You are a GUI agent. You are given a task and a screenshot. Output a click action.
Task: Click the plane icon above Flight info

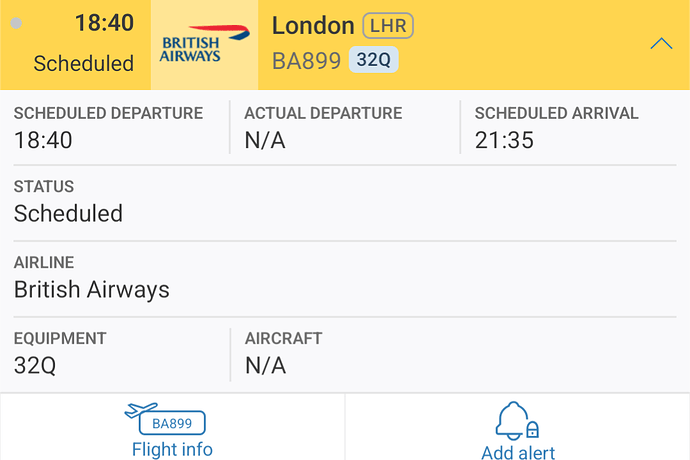point(143,412)
